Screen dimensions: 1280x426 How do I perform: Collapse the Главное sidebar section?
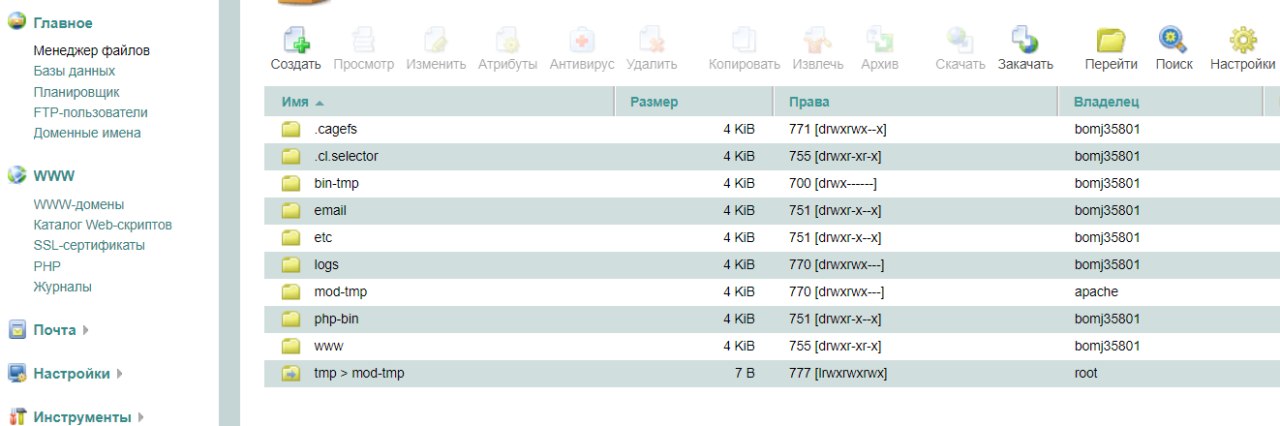pos(63,23)
